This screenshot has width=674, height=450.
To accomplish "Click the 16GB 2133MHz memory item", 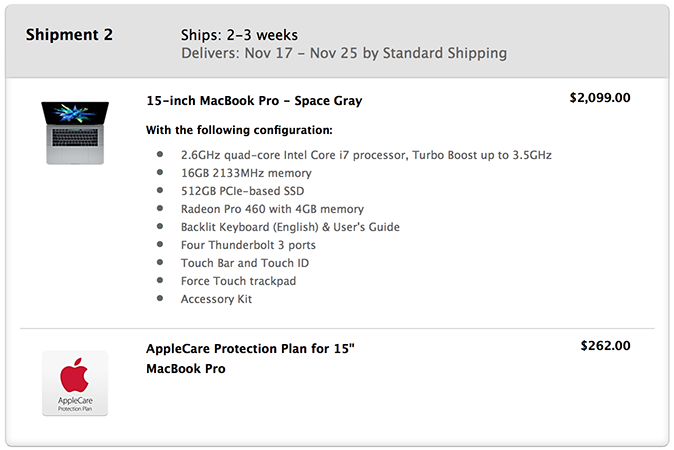I will [246, 173].
